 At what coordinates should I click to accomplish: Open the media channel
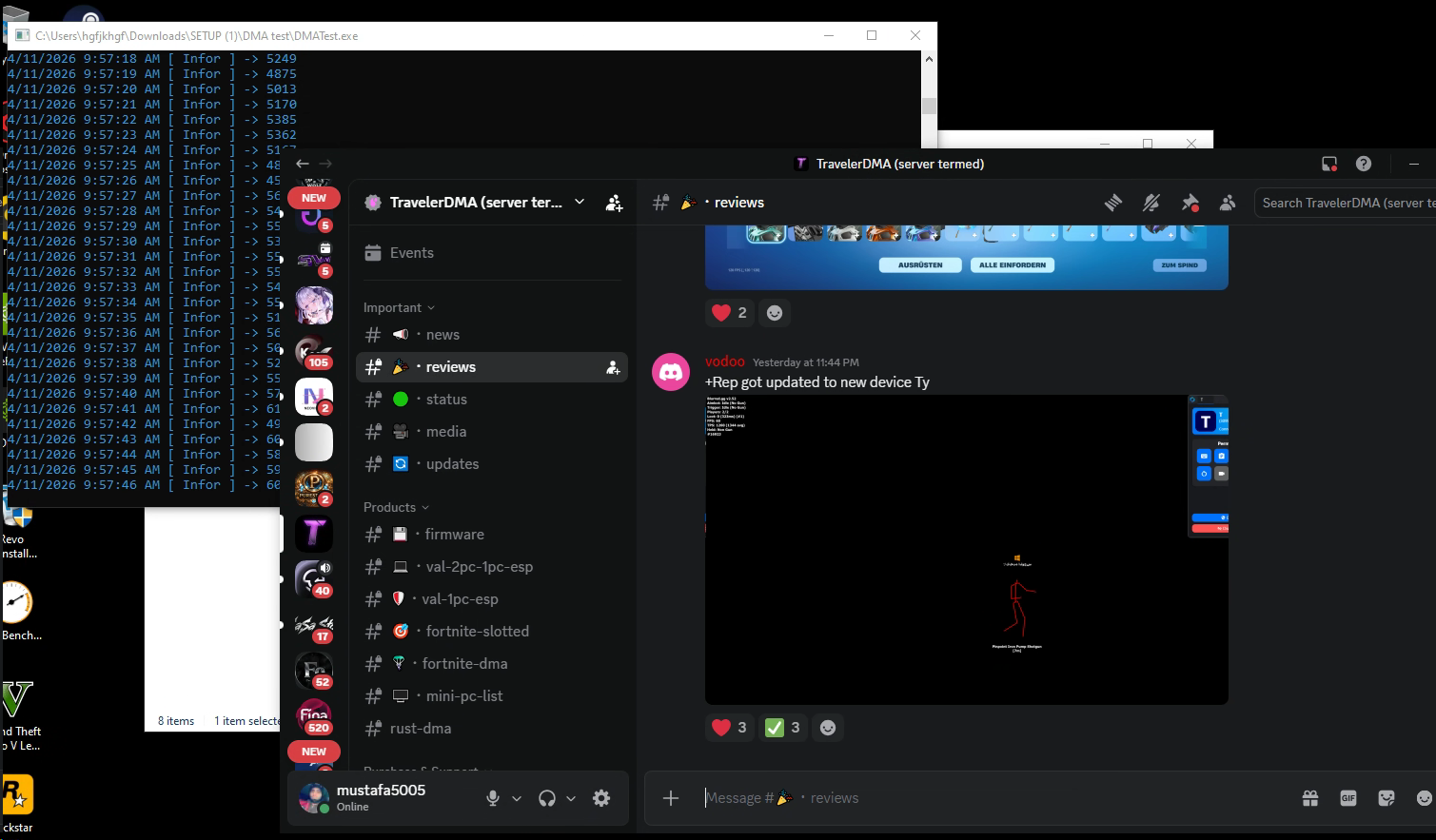pyautogui.click(x=492, y=432)
